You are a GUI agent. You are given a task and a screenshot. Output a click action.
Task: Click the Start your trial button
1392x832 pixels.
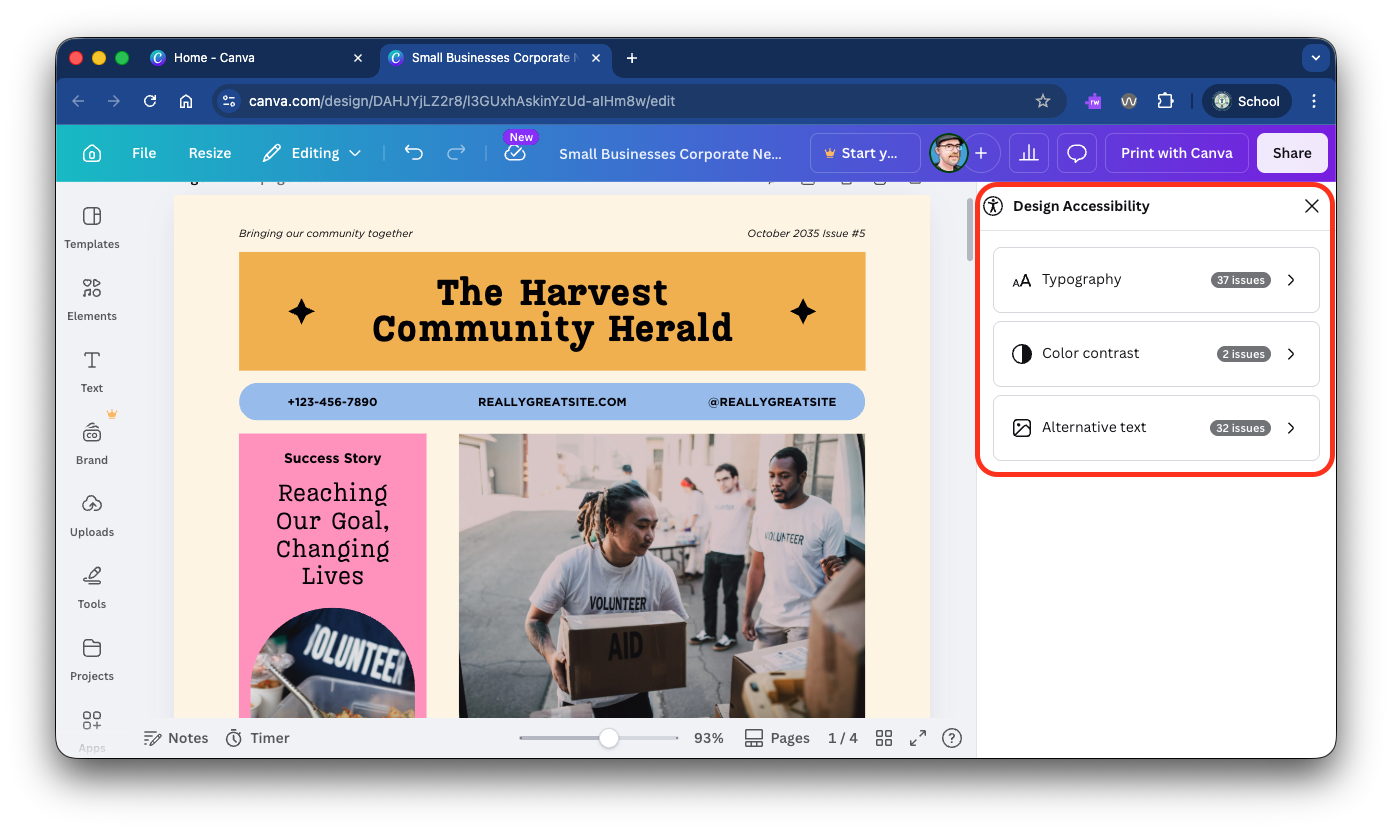865,153
